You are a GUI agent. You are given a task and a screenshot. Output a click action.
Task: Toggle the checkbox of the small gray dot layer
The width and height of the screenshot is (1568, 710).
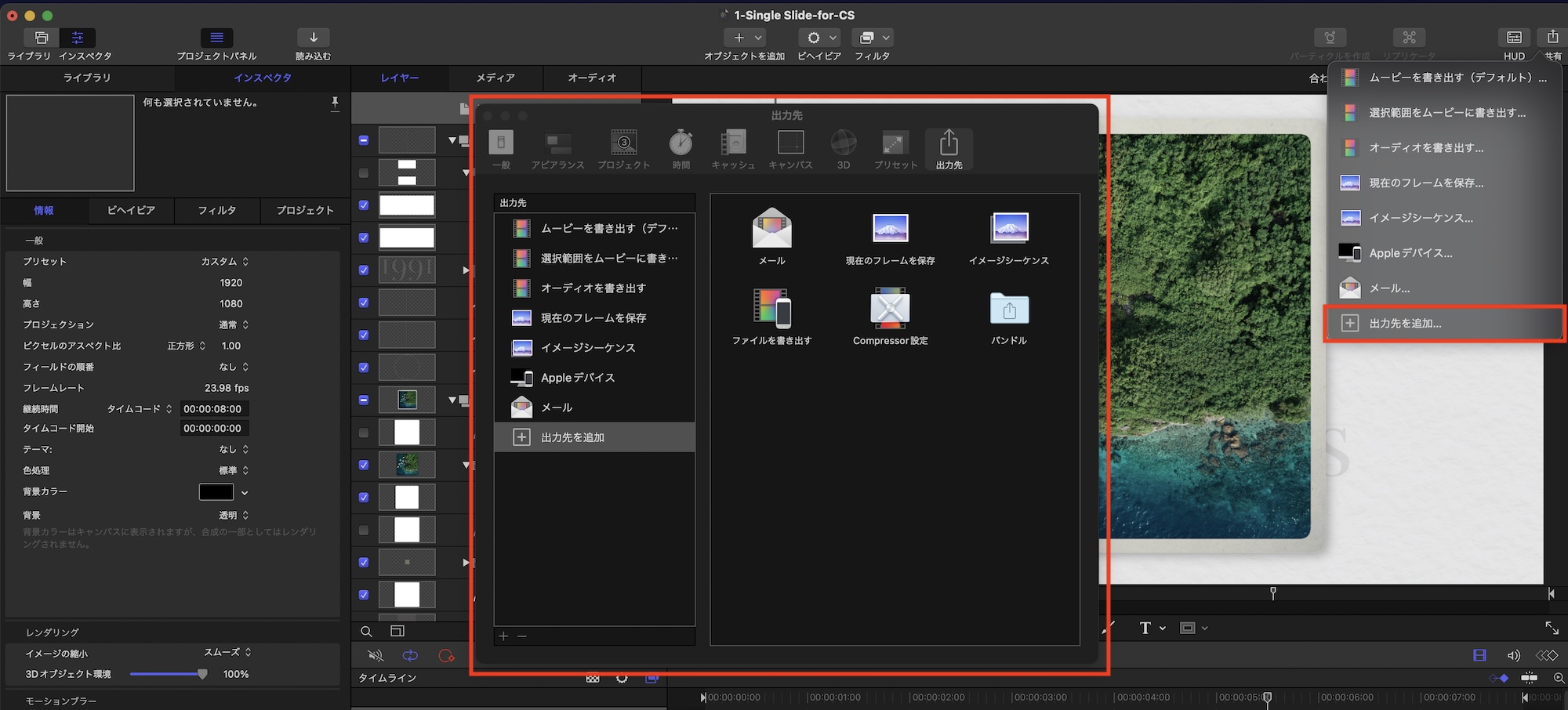[364, 562]
